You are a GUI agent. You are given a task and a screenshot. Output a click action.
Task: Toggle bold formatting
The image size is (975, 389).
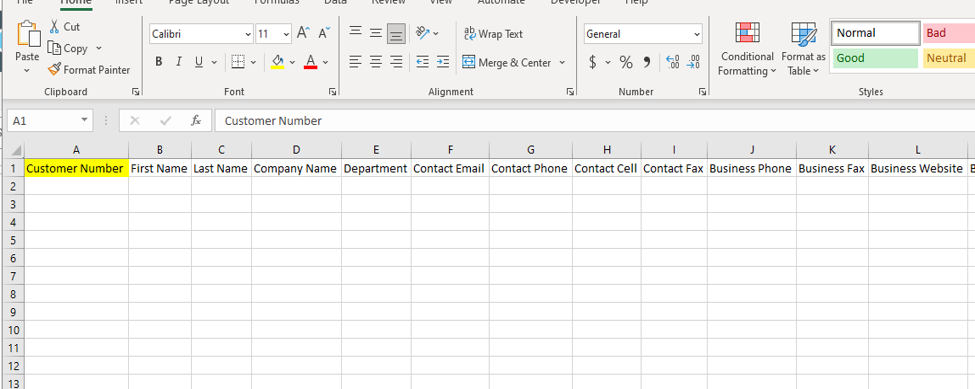pyautogui.click(x=159, y=62)
